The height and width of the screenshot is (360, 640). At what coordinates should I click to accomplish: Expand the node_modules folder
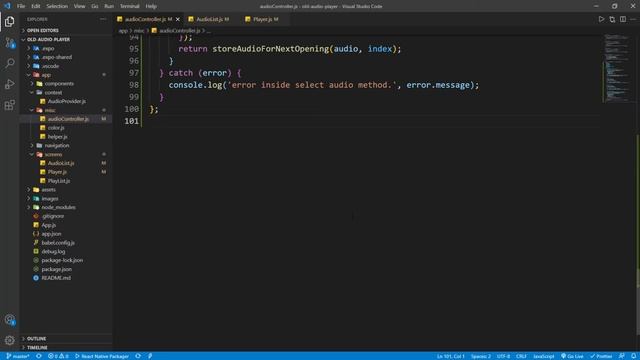pos(66,207)
